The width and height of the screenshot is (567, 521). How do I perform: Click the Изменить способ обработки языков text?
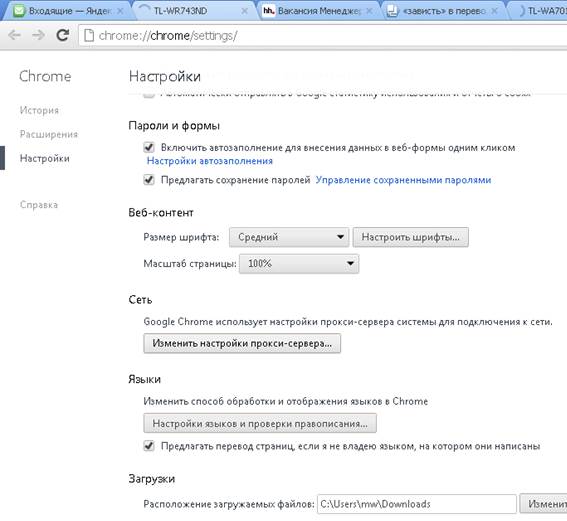[286, 401]
